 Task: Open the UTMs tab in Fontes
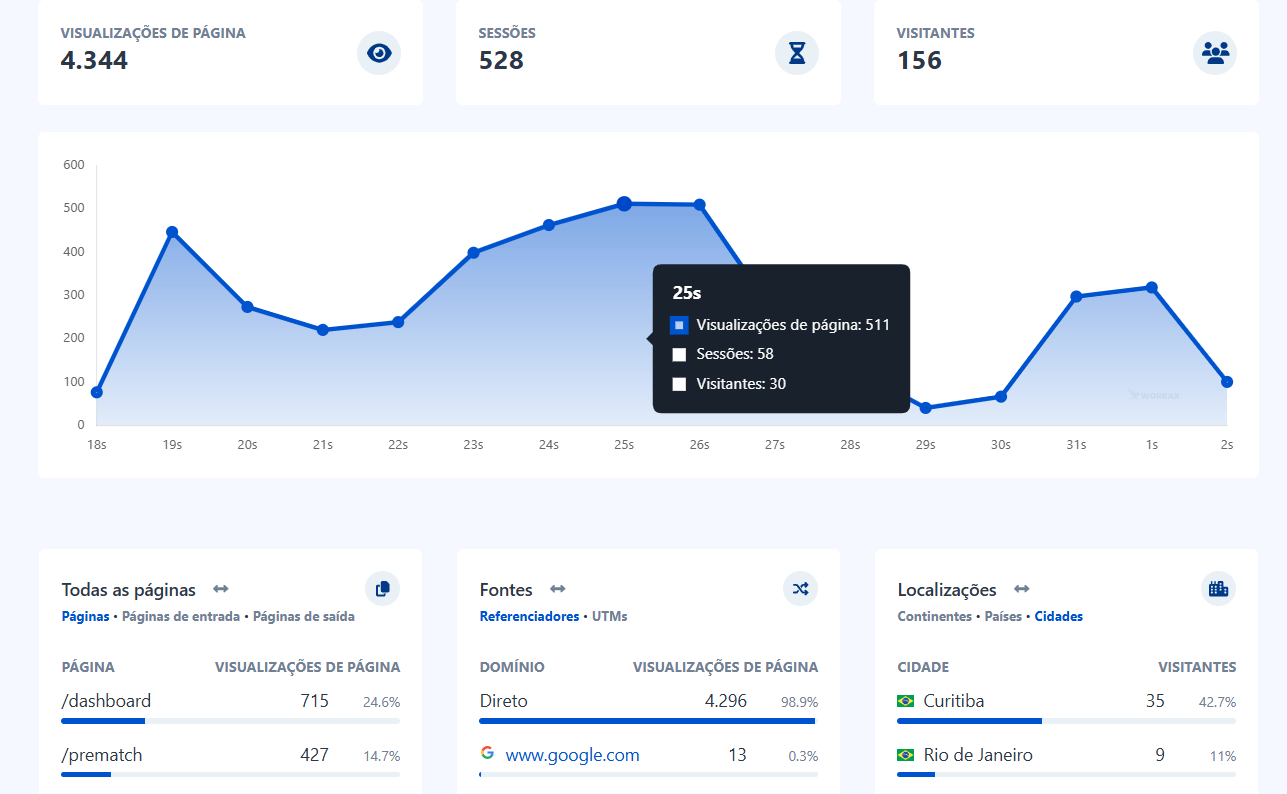(x=610, y=616)
